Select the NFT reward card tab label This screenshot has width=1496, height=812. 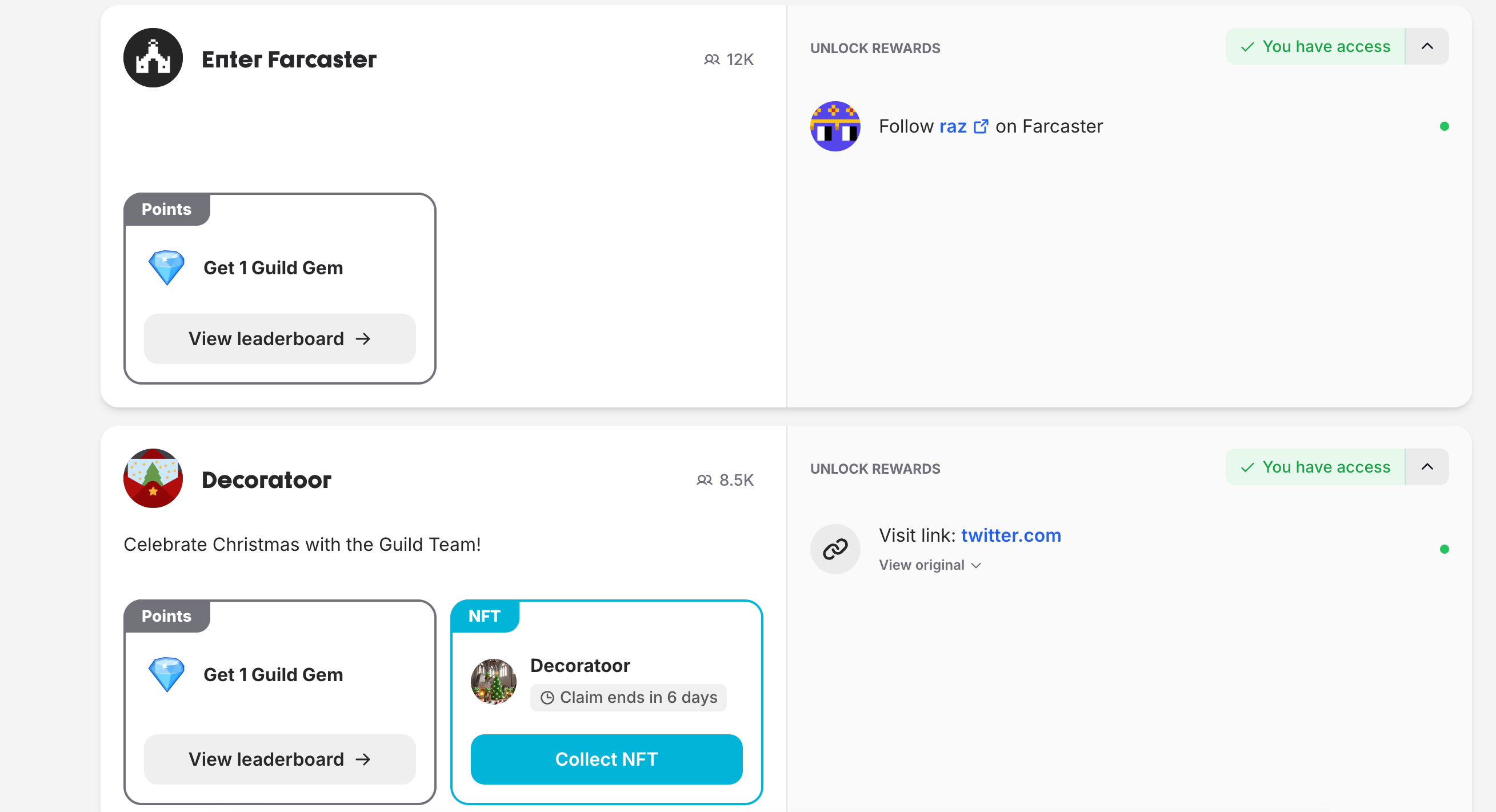tap(485, 615)
